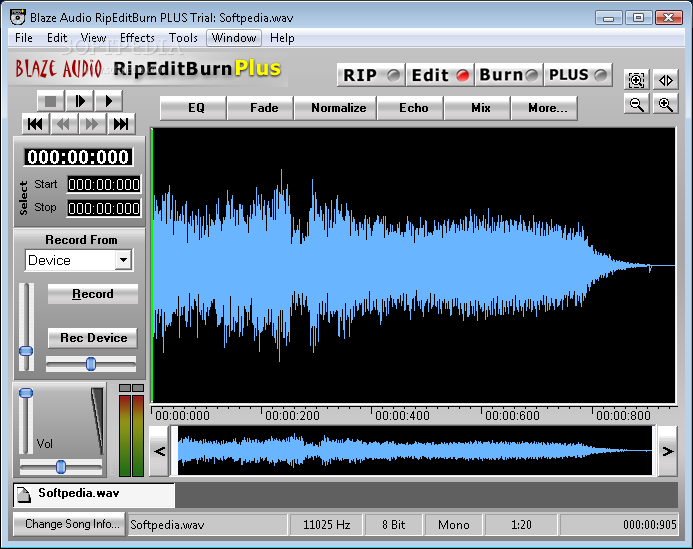The height and width of the screenshot is (549, 693).
Task: Click the 00:00:600 timeline marker
Action: 512,416
